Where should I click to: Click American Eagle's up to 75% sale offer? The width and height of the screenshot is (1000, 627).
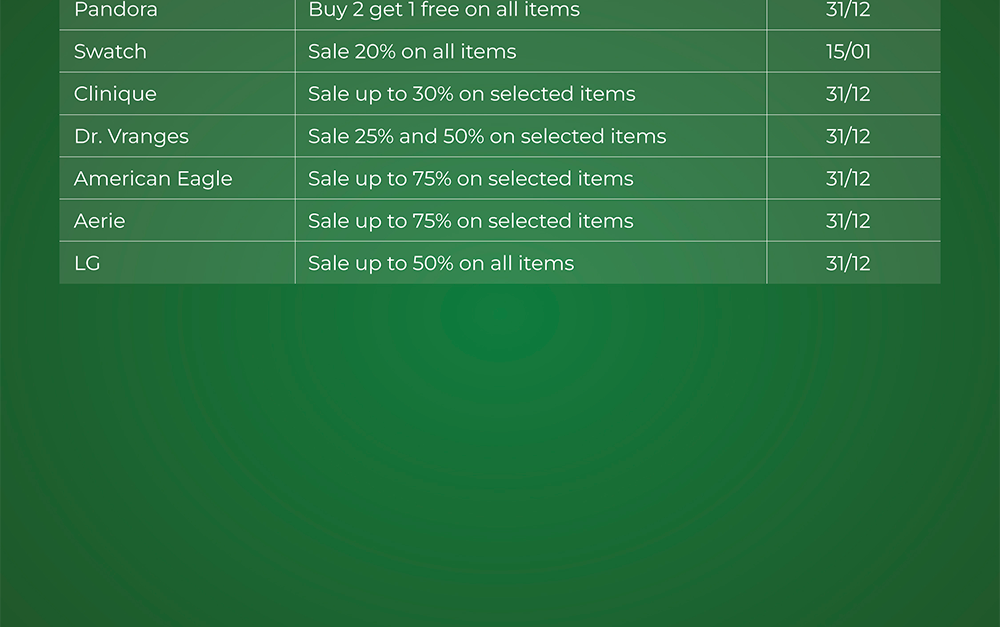[471, 179]
